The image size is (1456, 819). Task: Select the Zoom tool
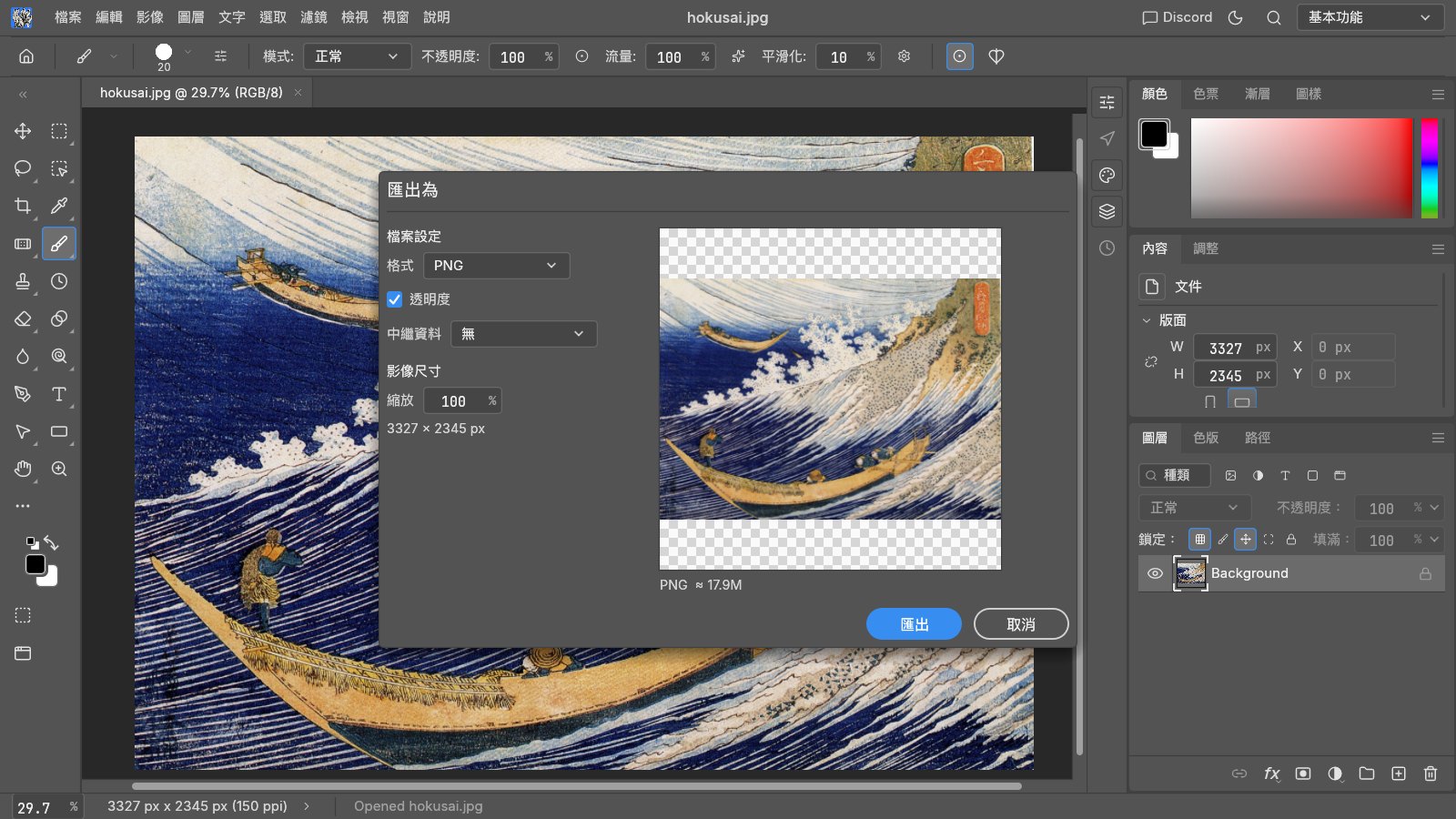(x=59, y=469)
